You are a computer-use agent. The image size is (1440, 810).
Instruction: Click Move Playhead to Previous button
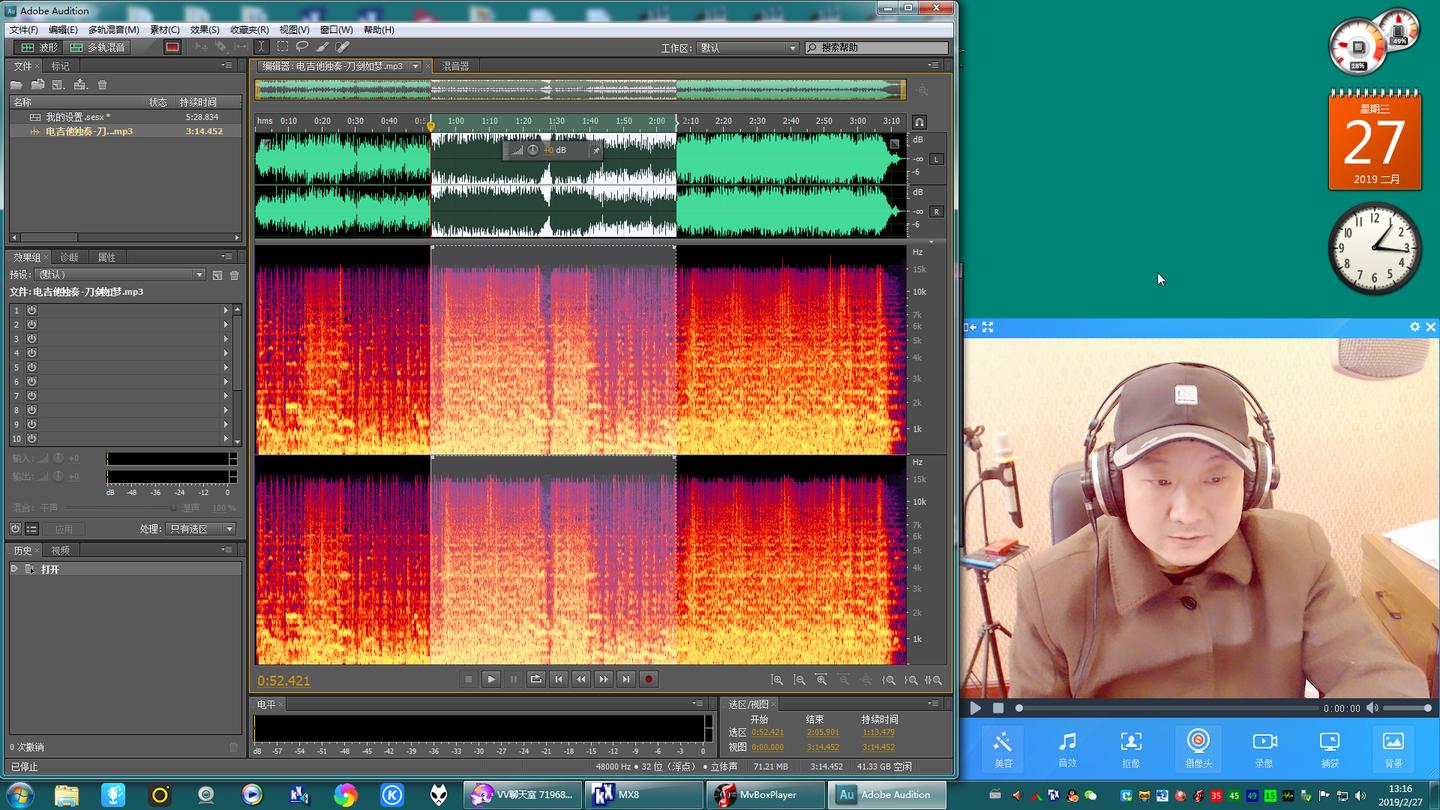click(559, 679)
